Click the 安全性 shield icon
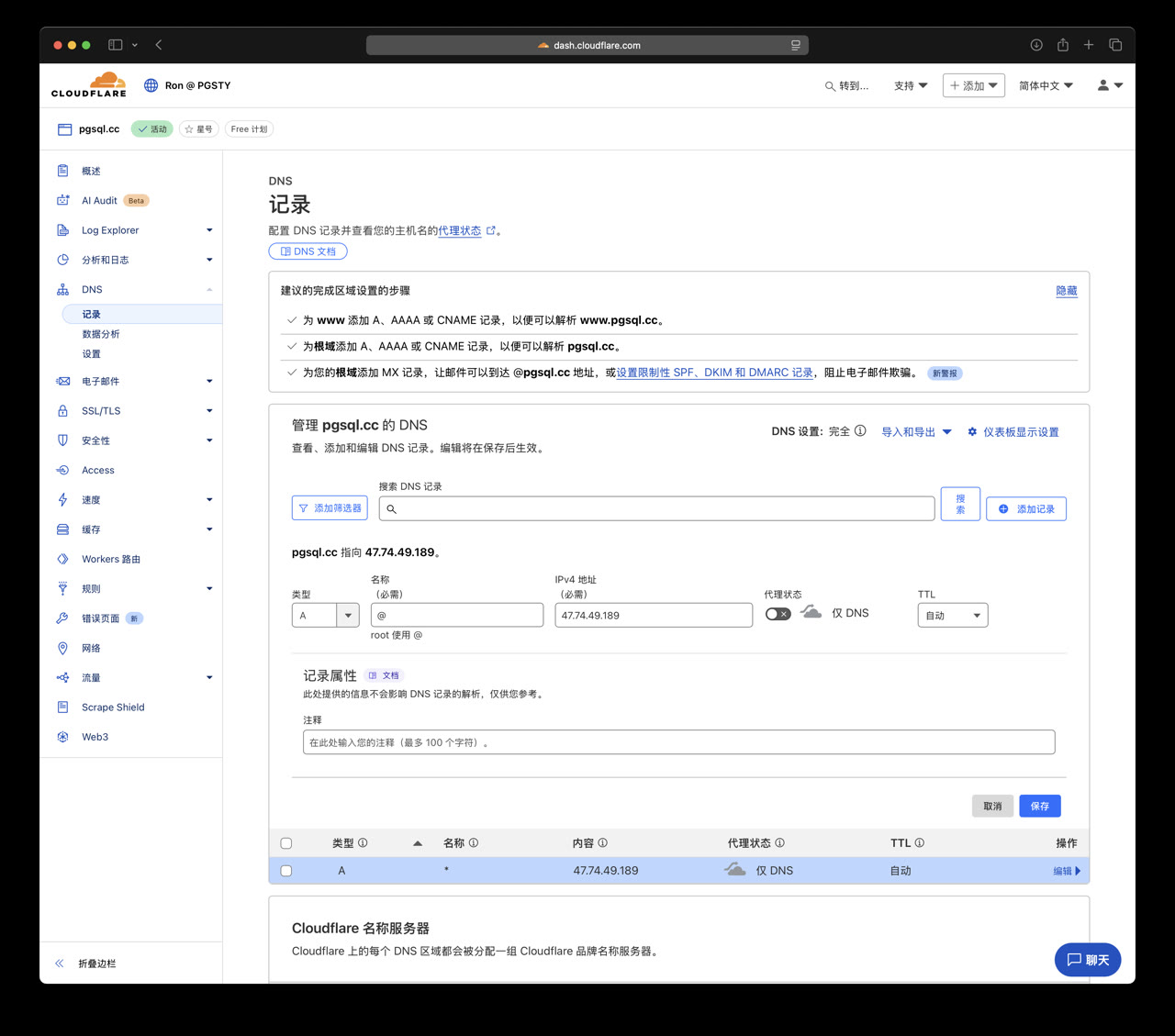 (x=62, y=440)
